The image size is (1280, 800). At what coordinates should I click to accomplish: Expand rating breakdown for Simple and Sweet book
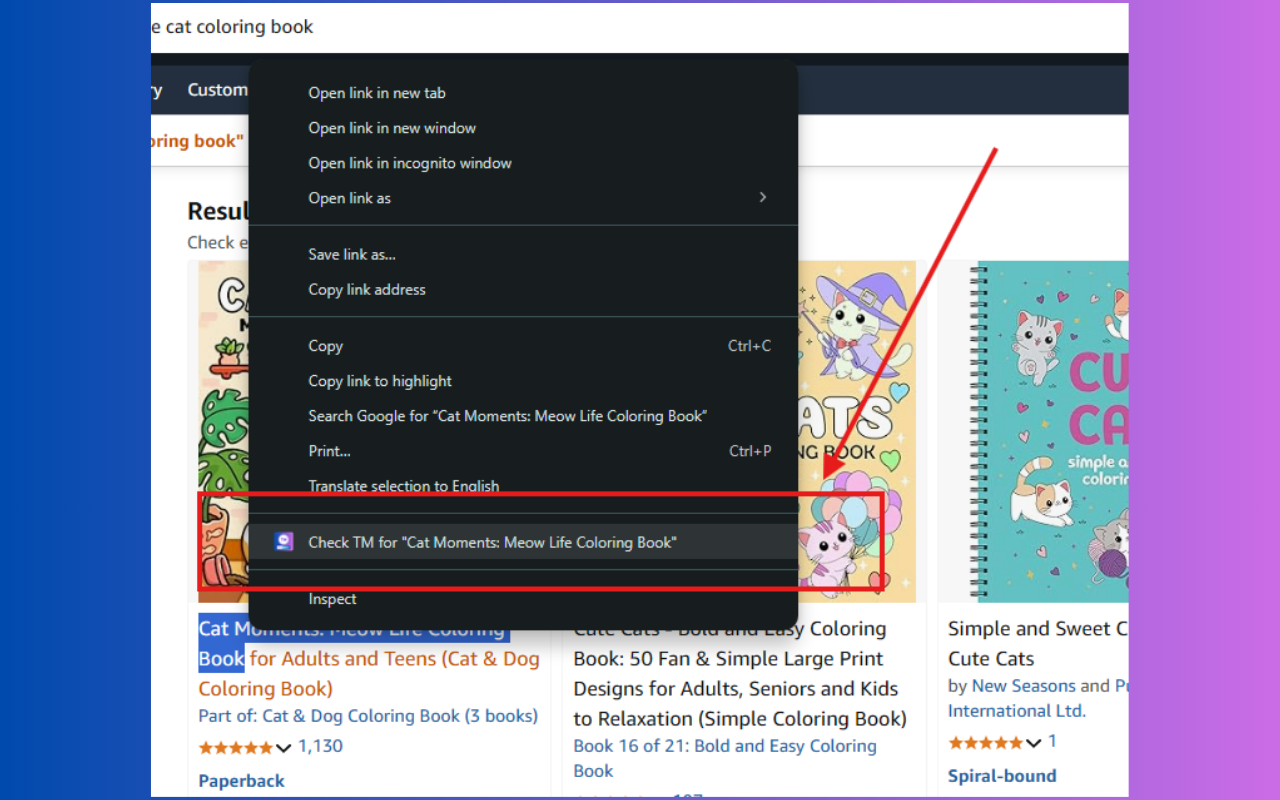1034,742
